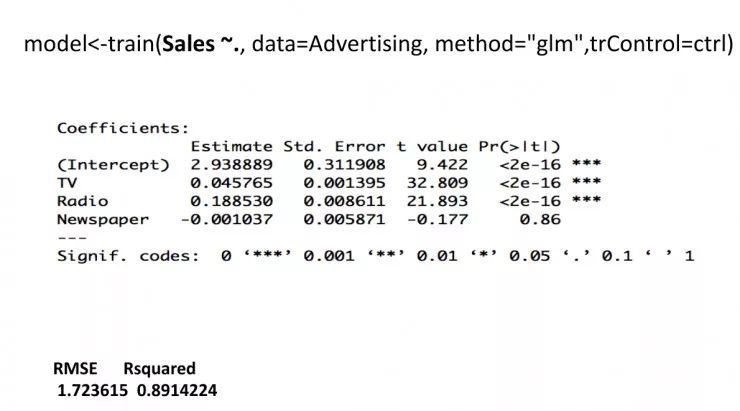Viewport: 740px width, 411px height.
Task: Click the "TV" row label
Action: (67, 183)
